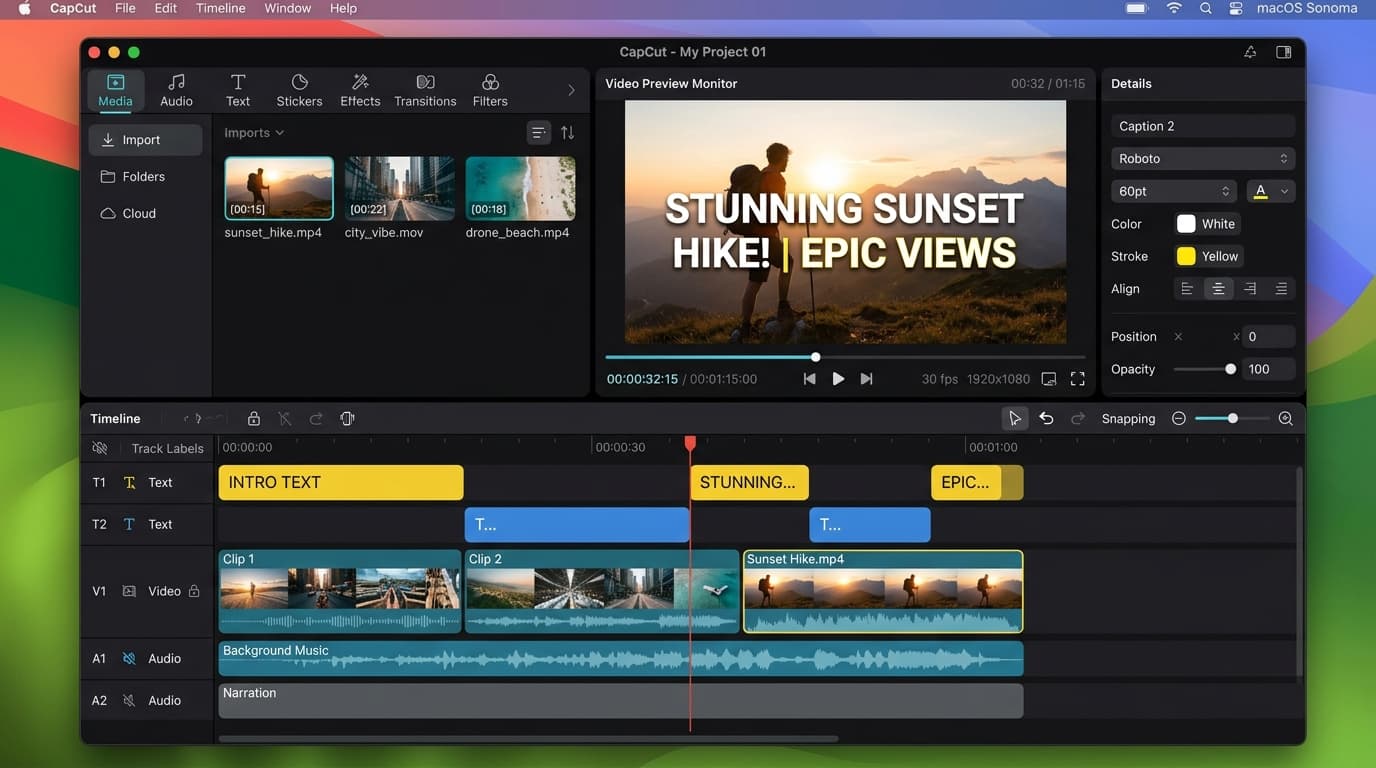The image size is (1376, 768).
Task: Click the White color swatch
Action: point(1186,224)
